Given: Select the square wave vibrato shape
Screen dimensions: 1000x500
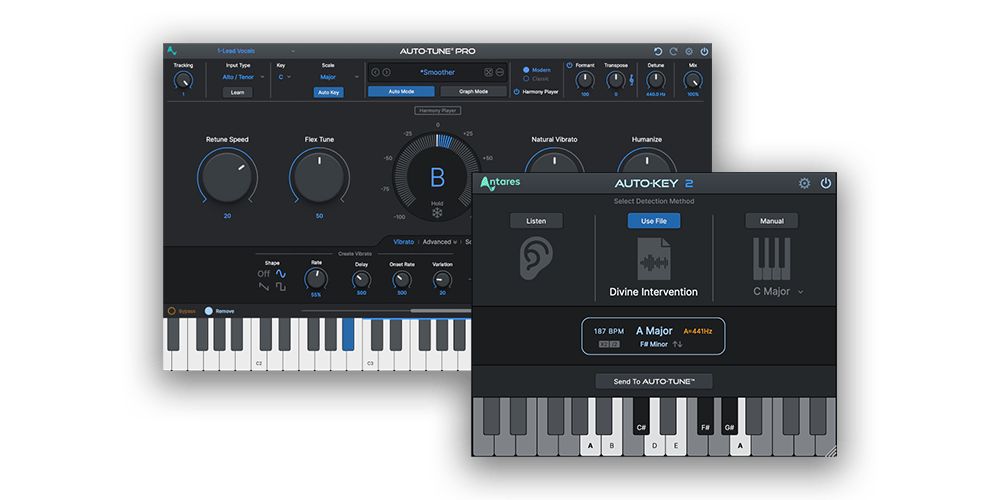Looking at the screenshot, I should point(281,287).
